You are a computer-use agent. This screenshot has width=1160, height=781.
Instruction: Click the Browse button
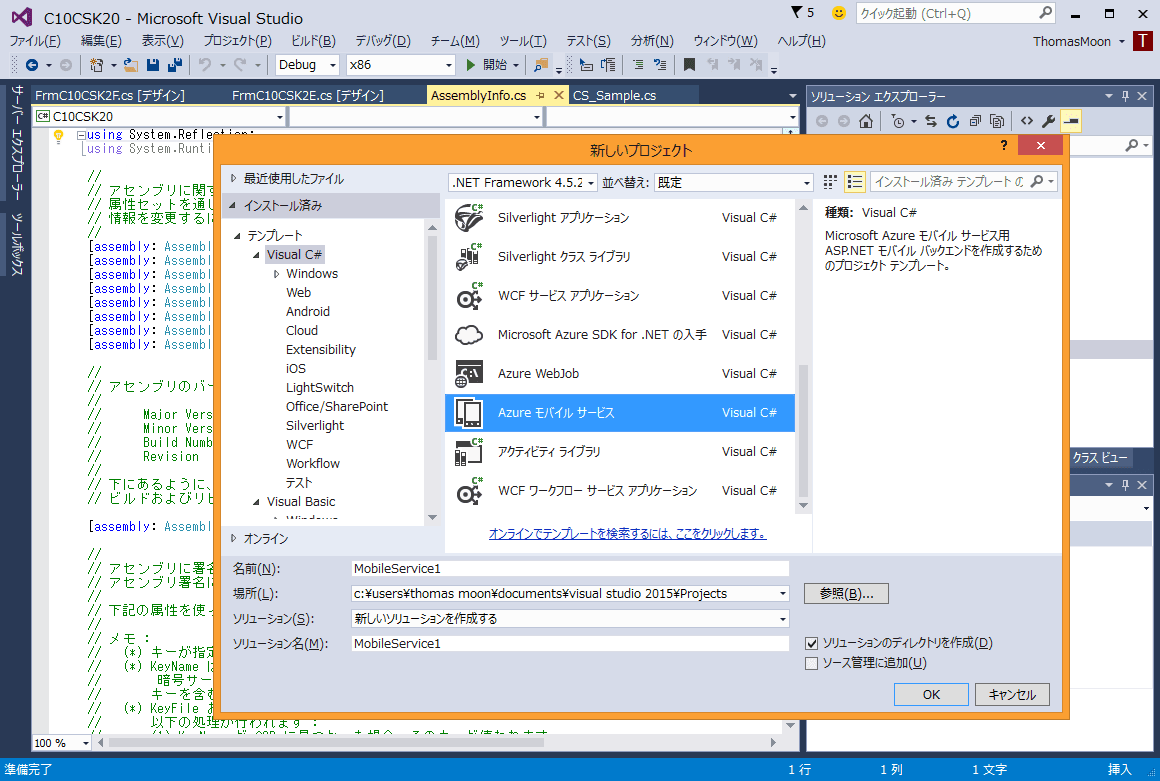[846, 594]
